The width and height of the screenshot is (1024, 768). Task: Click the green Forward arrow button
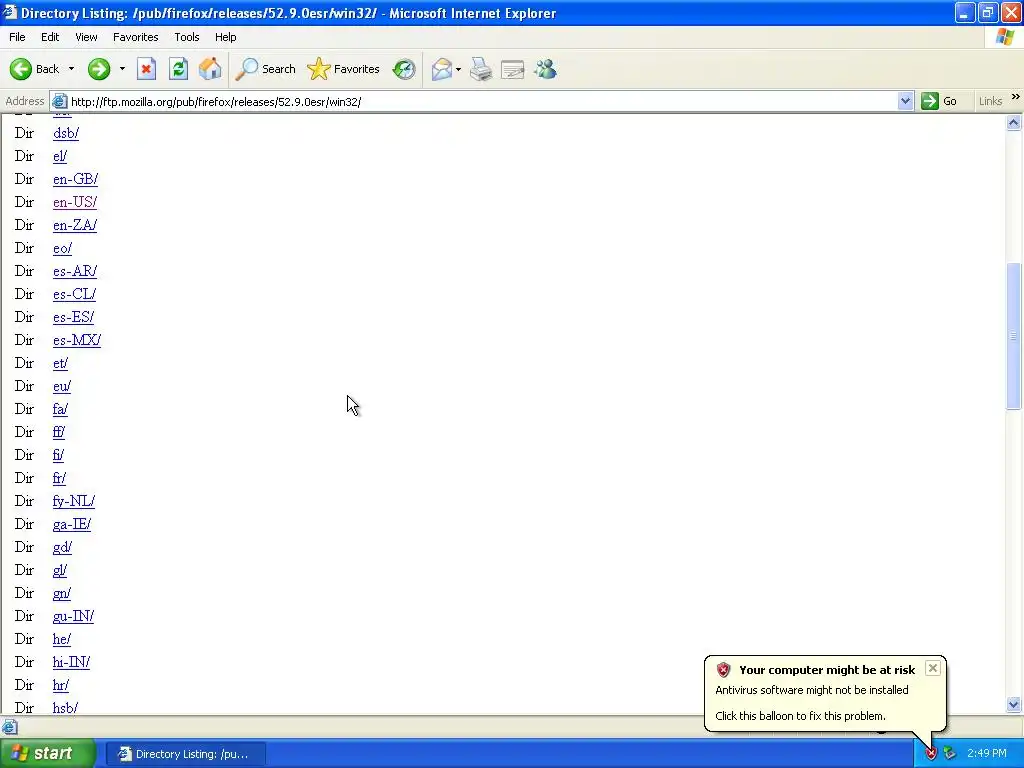tap(99, 69)
